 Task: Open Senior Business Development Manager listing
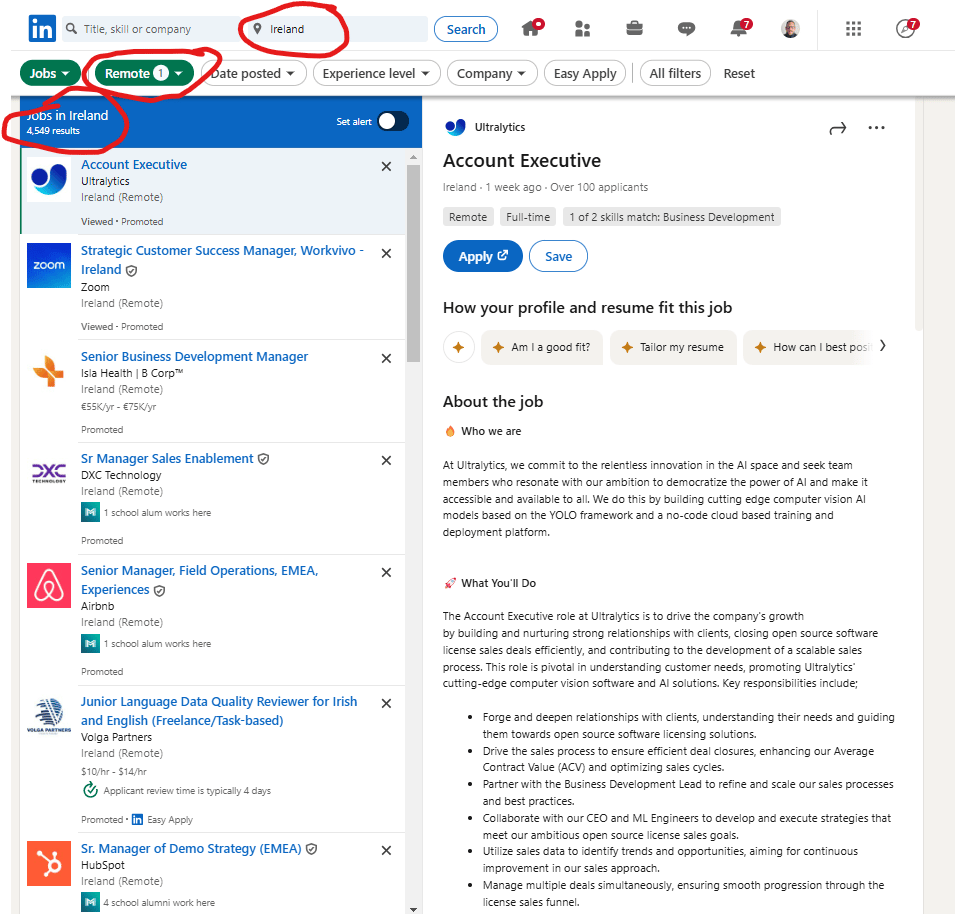(x=194, y=356)
